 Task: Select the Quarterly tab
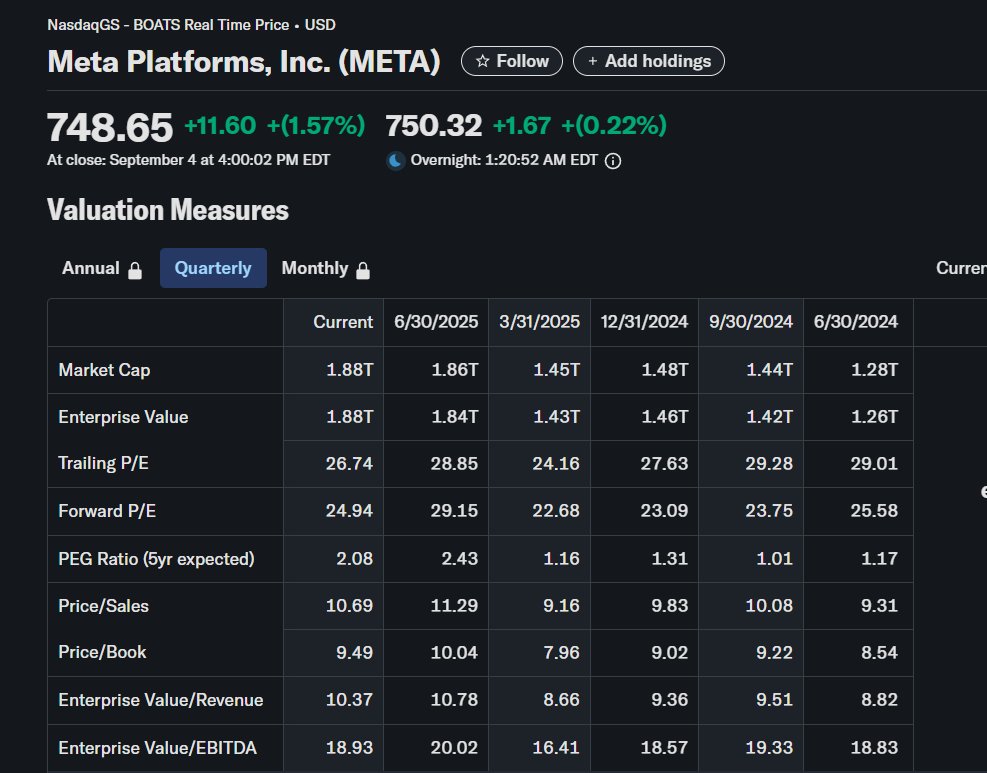(x=213, y=268)
